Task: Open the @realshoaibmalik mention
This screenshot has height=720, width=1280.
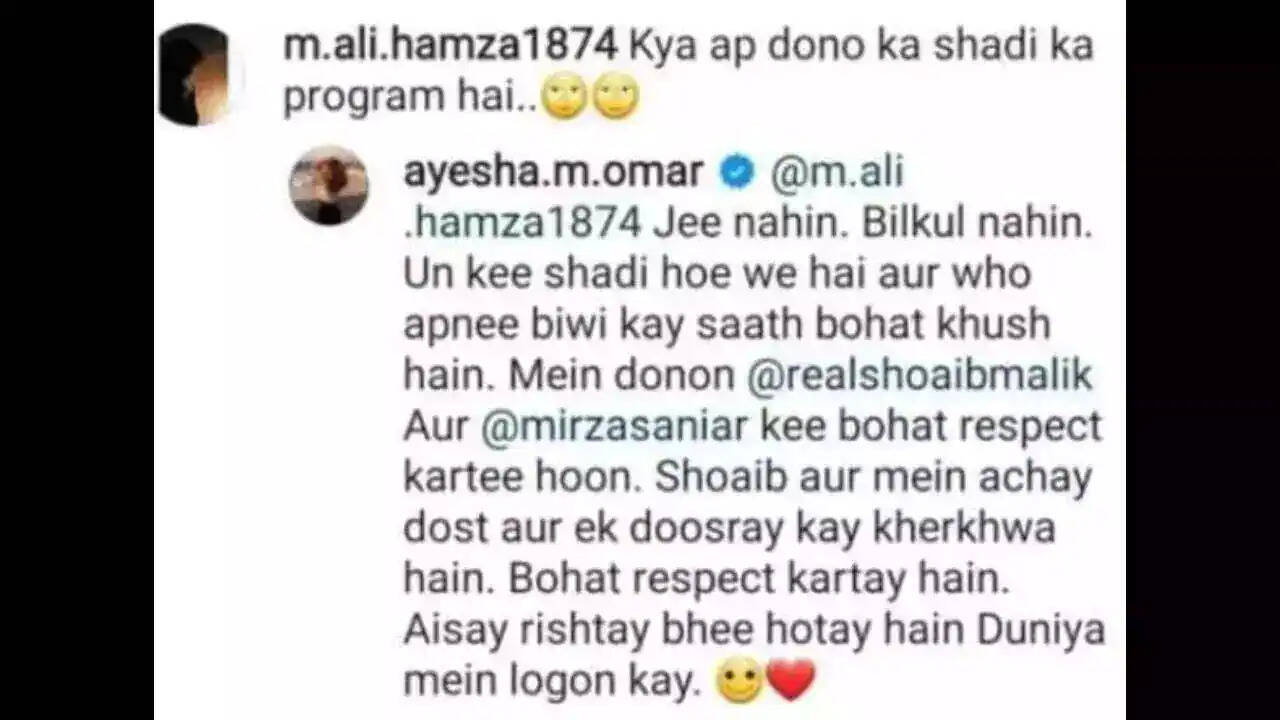Action: (920, 375)
